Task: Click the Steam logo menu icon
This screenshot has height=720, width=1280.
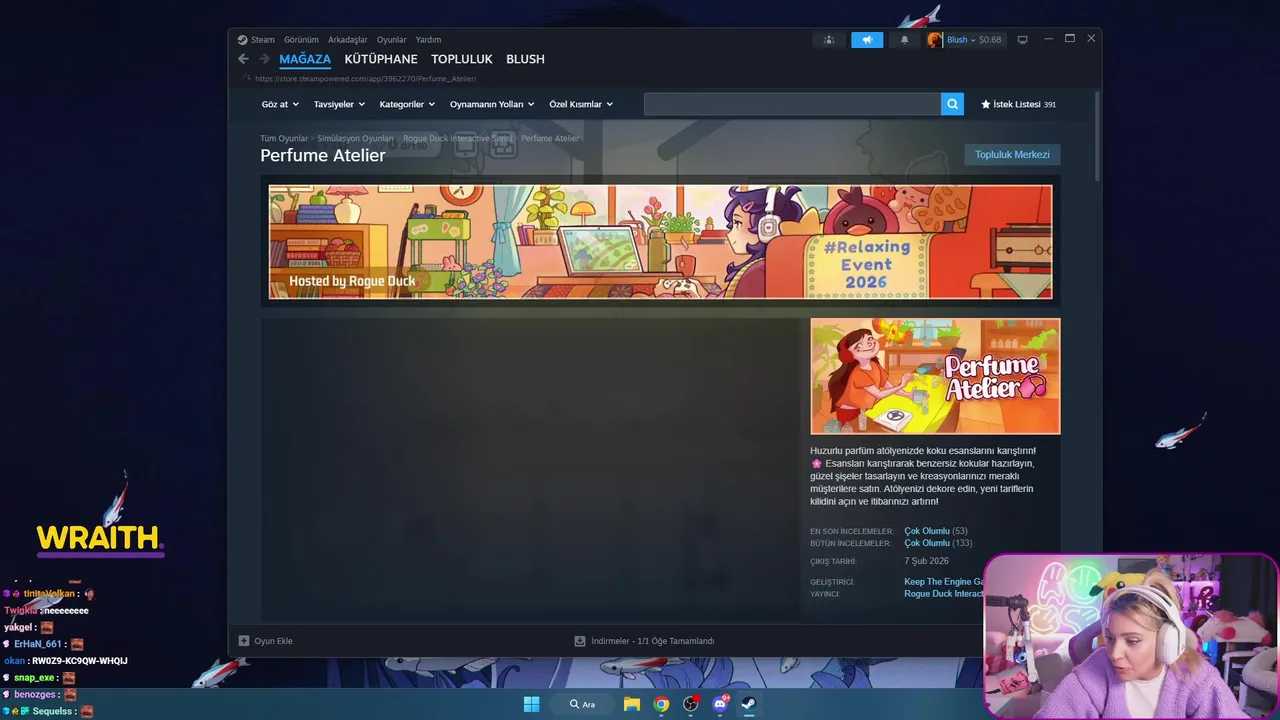Action: tap(242, 40)
